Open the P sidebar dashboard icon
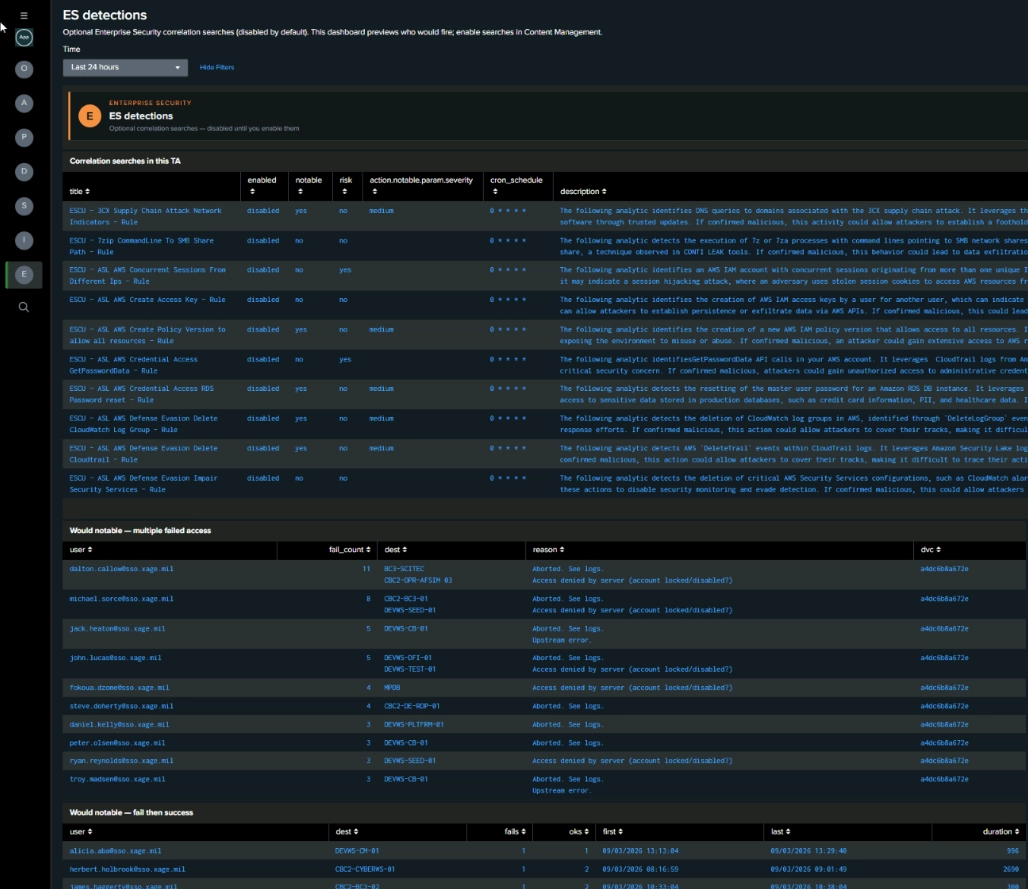This screenshot has height=889, width=1028. 24,137
